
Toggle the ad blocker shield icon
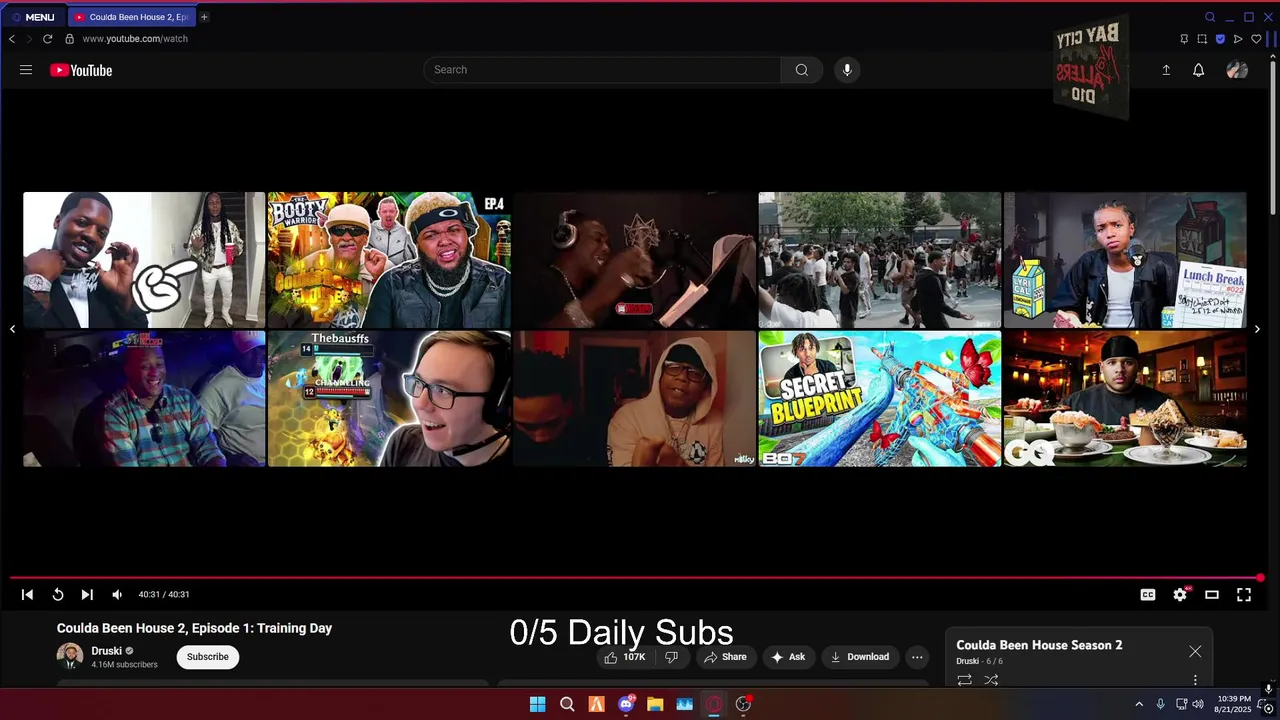click(1220, 39)
